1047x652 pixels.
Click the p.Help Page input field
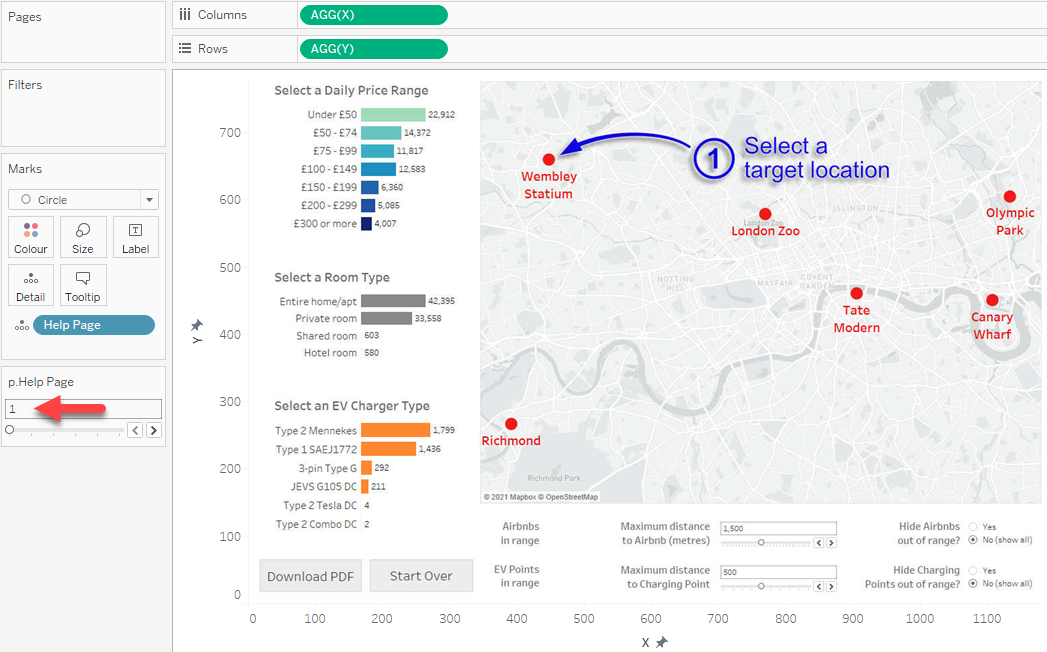(x=84, y=409)
